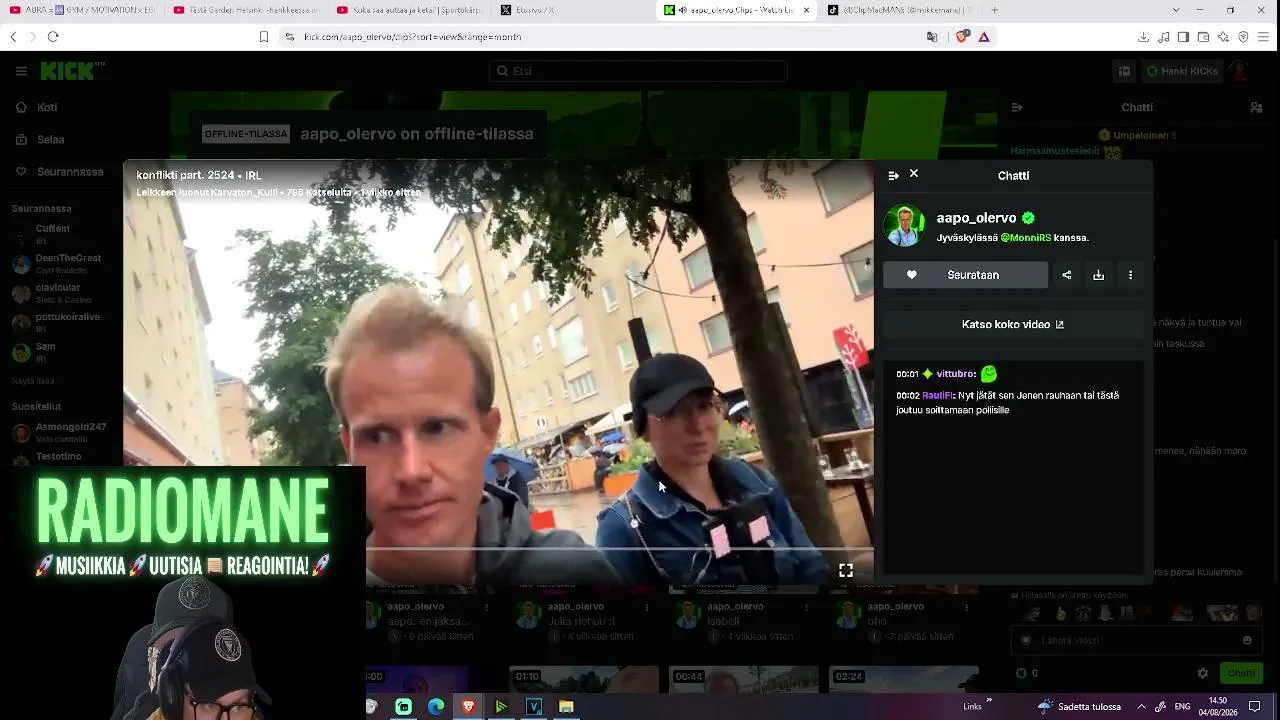The width and height of the screenshot is (1280, 720).
Task: Focus the Etsi search field
Action: click(x=638, y=71)
